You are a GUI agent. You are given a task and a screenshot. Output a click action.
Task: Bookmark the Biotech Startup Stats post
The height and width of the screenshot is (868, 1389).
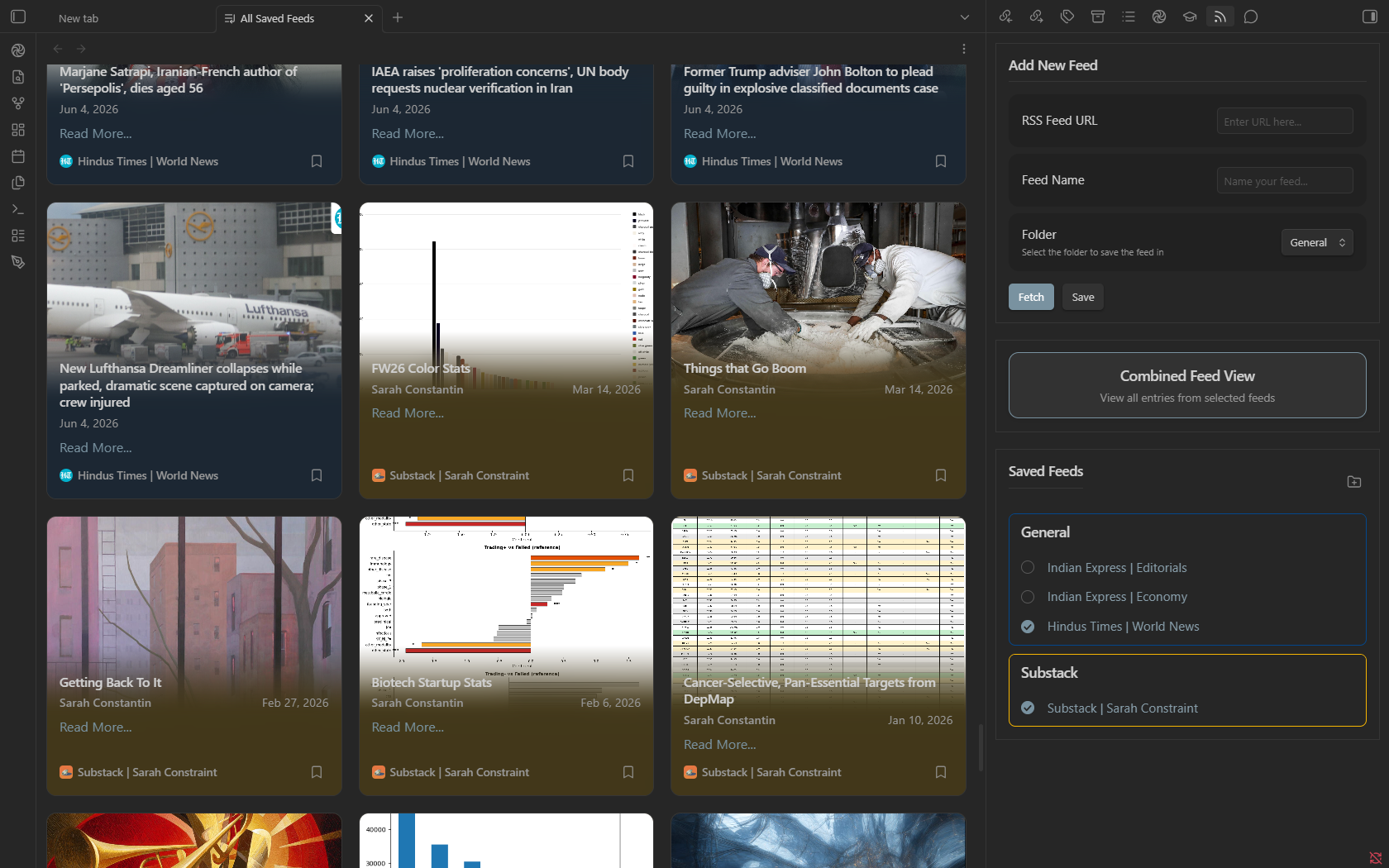(x=628, y=772)
